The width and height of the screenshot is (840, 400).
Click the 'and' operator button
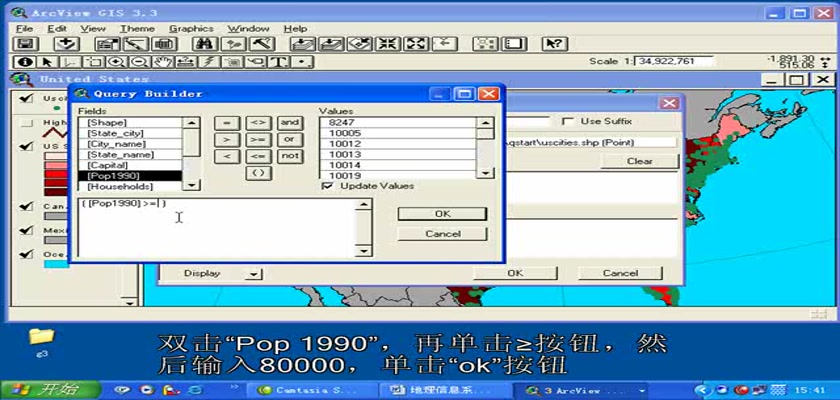(x=290, y=123)
